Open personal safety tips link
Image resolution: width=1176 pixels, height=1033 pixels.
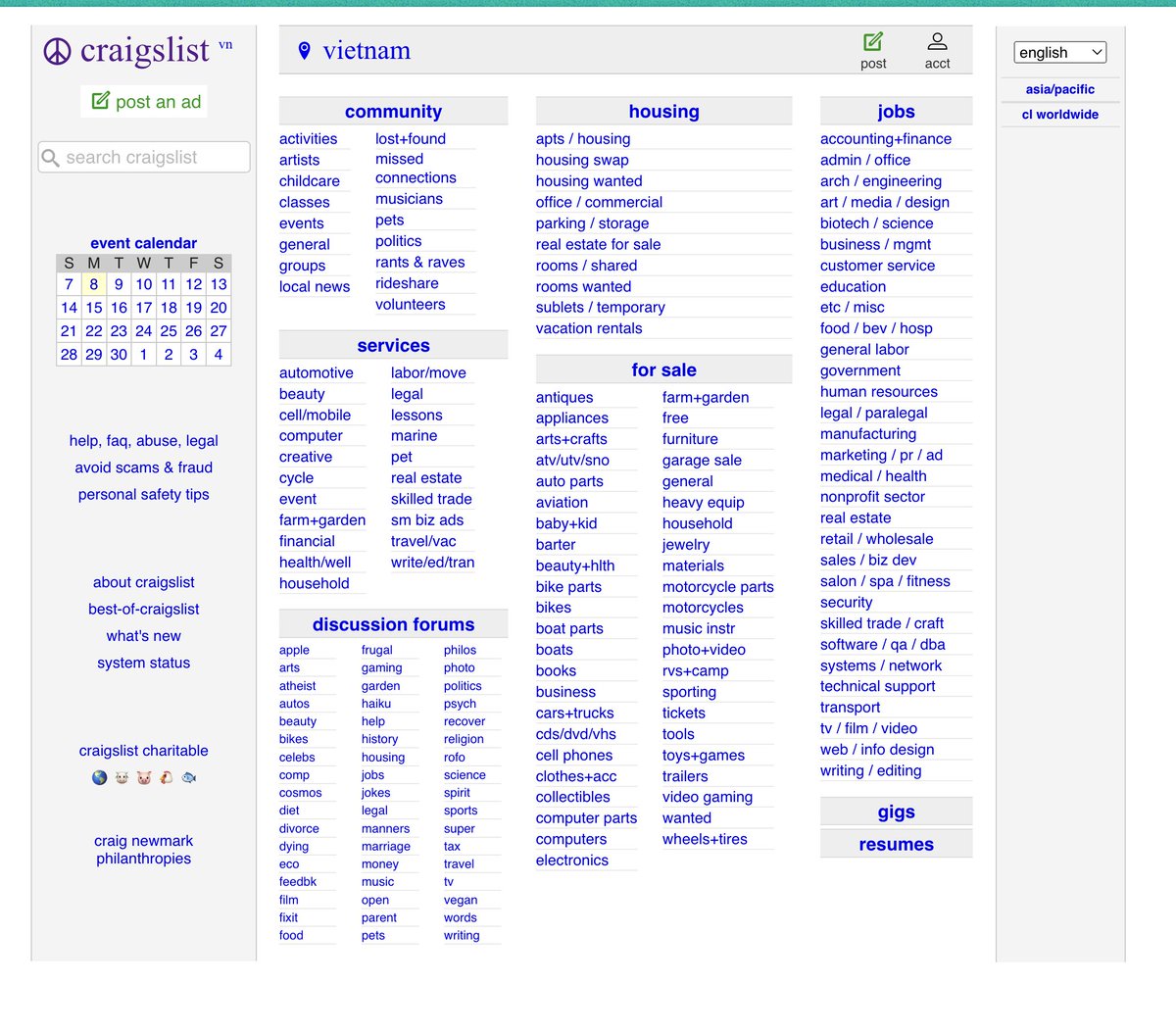coord(144,495)
